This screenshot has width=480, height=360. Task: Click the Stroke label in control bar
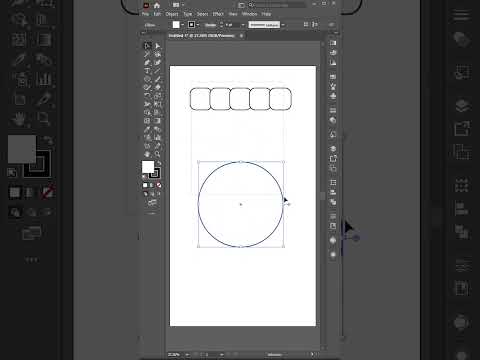pos(210,25)
